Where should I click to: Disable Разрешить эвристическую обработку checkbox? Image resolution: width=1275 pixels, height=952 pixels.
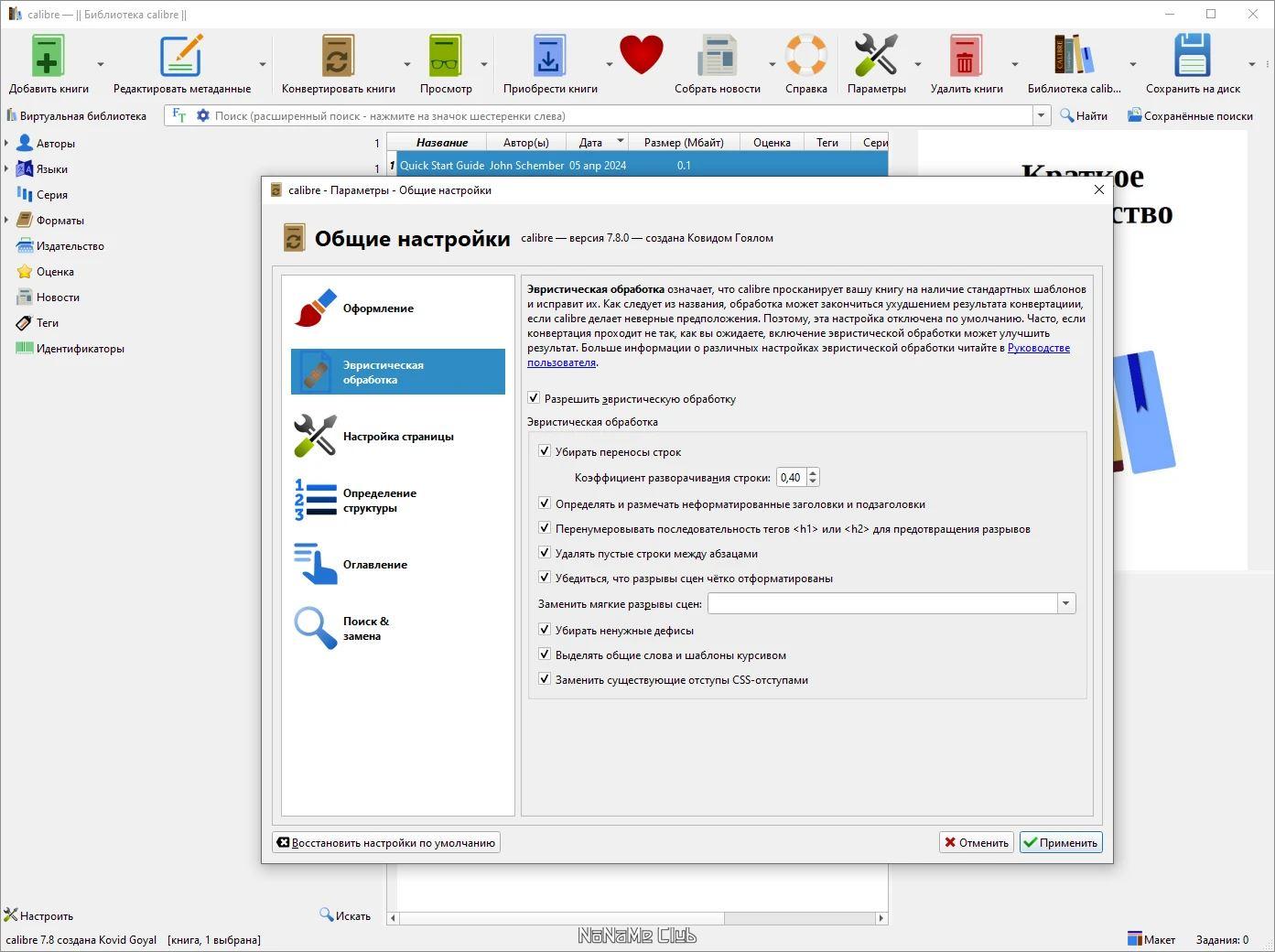pos(534,398)
